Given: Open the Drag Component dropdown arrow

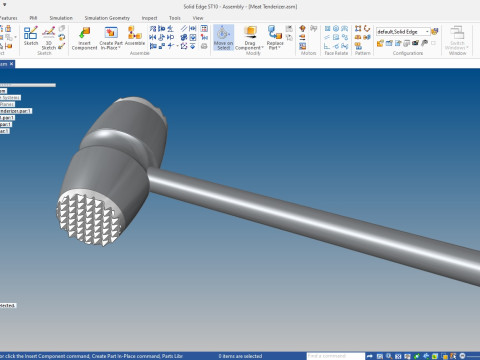Looking at the screenshot, I should point(262,48).
